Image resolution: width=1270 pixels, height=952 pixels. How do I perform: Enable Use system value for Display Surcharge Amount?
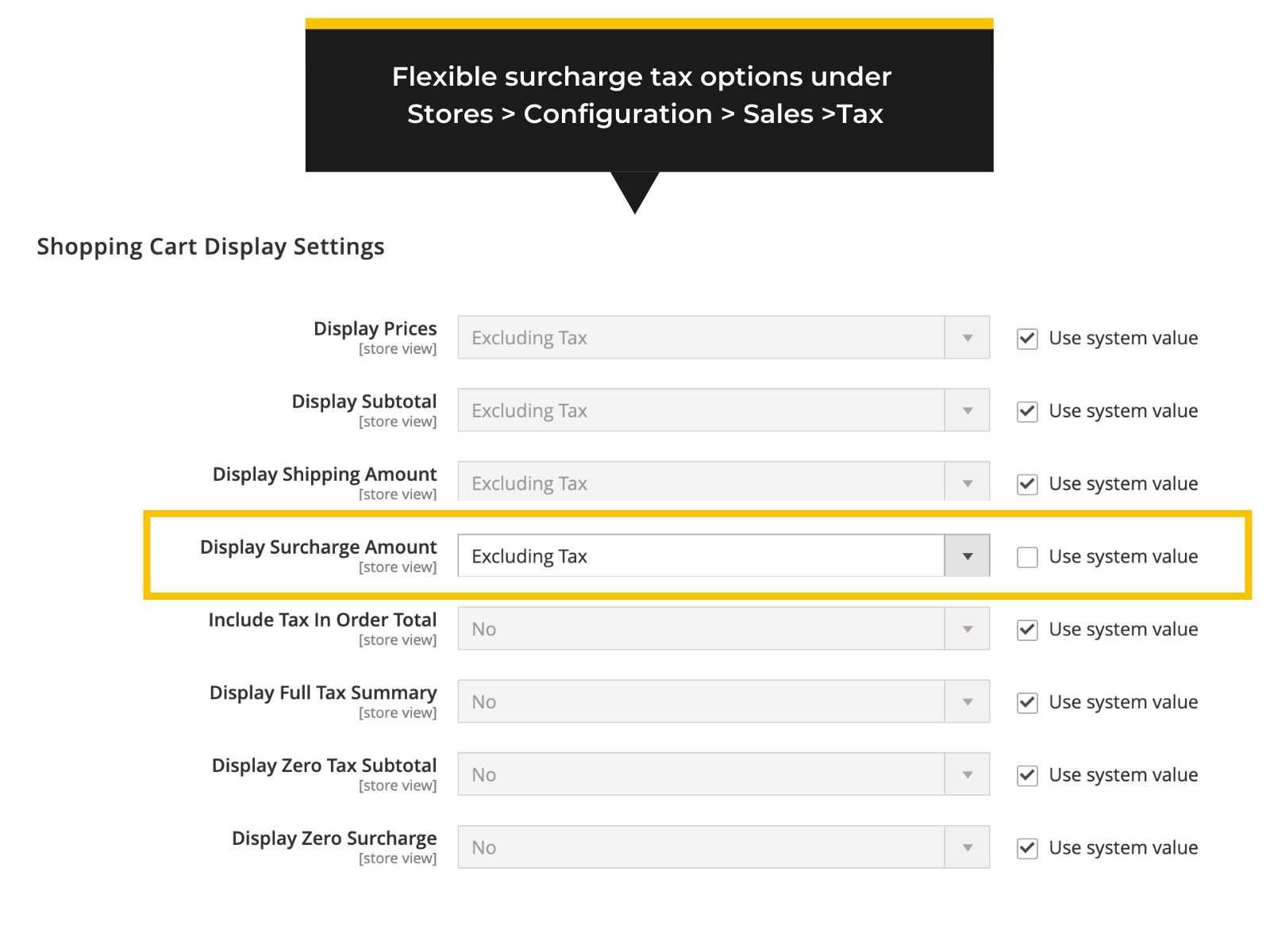pyautogui.click(x=1027, y=557)
